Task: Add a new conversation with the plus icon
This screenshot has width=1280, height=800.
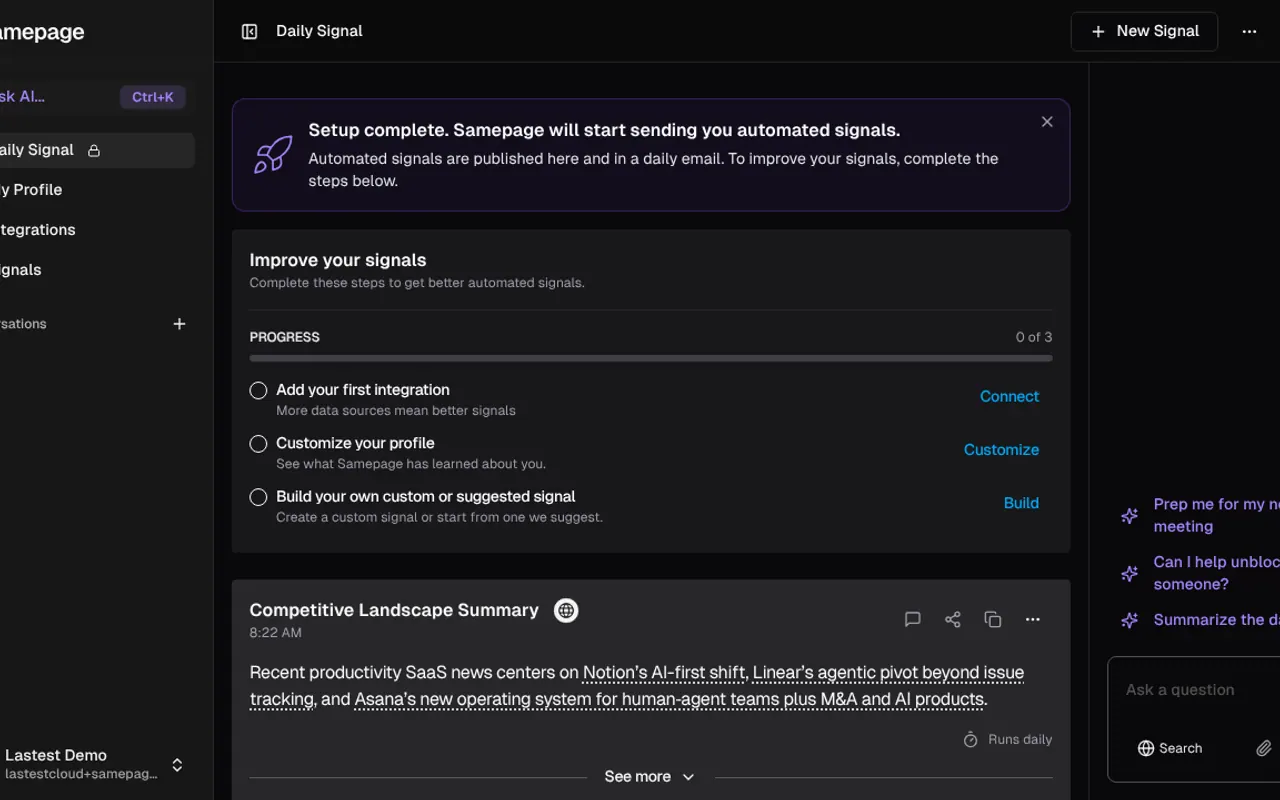Action: [179, 324]
